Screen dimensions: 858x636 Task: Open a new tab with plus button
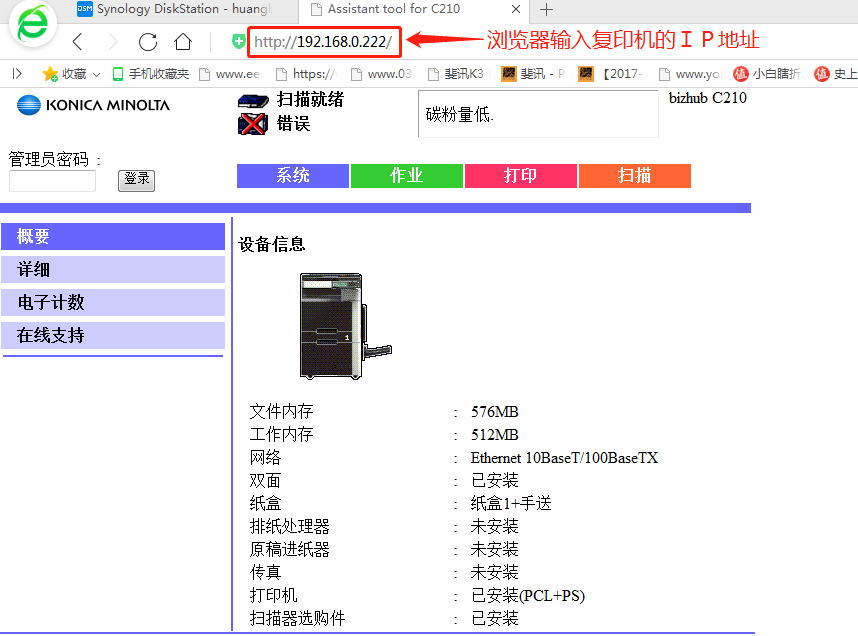tap(546, 10)
